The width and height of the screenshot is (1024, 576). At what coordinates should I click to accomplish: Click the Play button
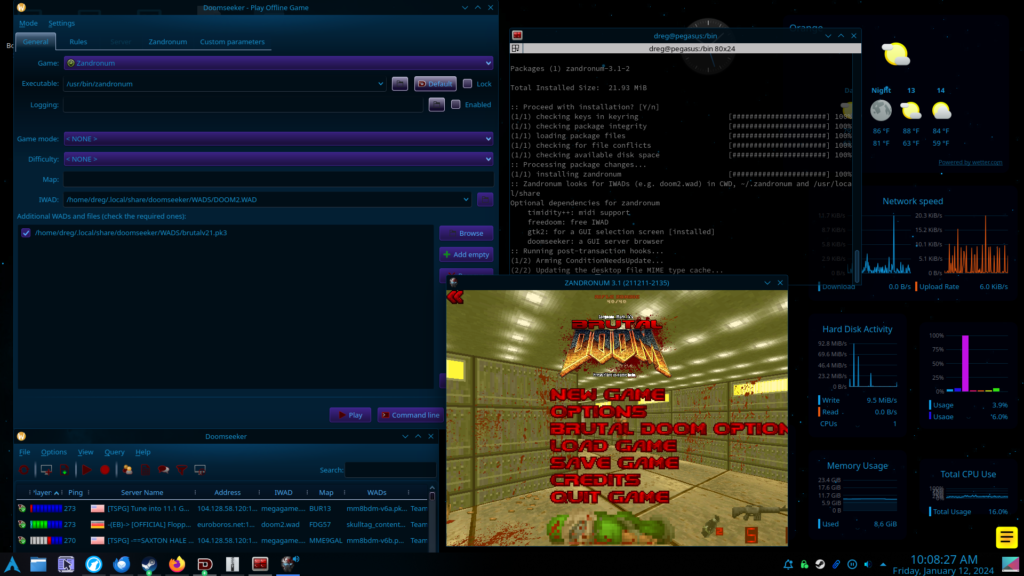point(351,415)
